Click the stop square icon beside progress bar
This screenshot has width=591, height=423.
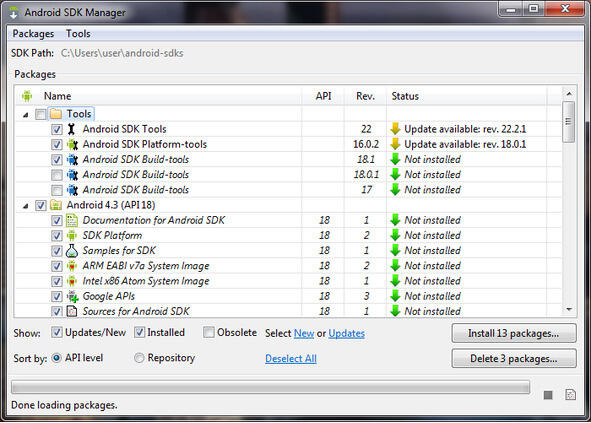(548, 395)
